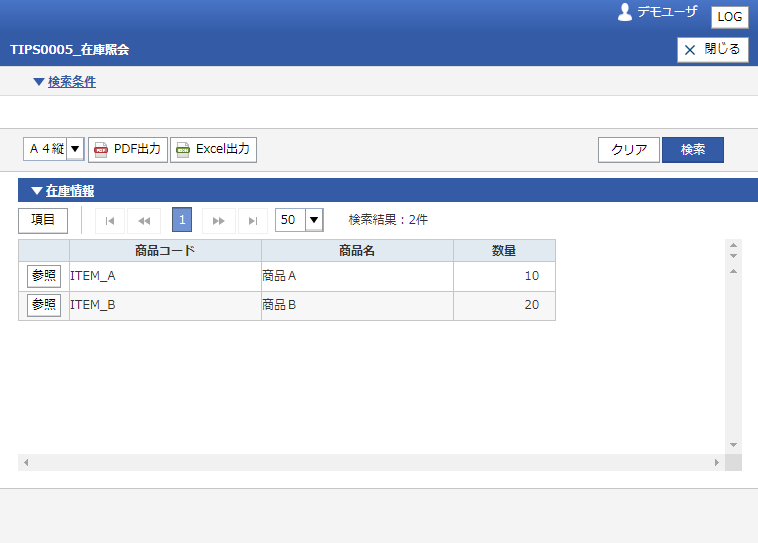Click the デモユーザ user icon
Viewport: 758px width, 543px height.
point(625,12)
